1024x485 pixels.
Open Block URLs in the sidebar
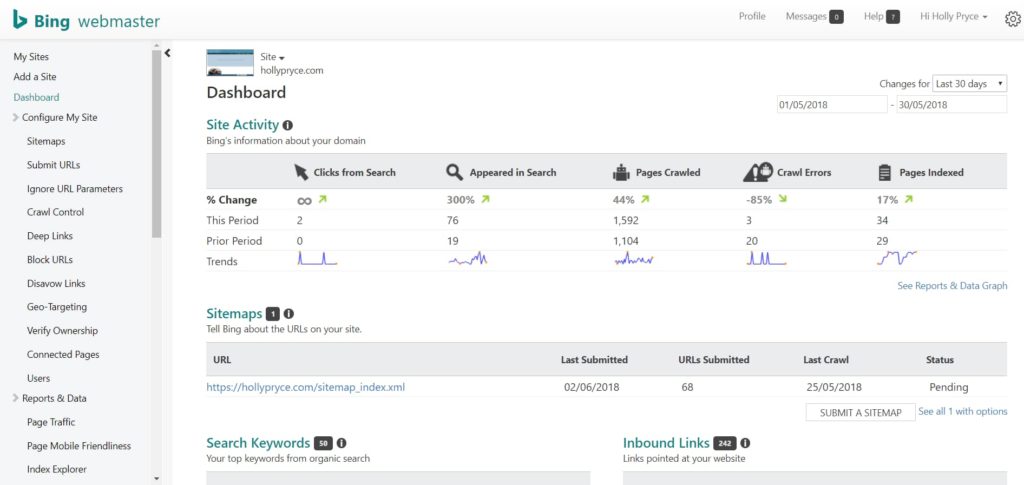click(x=50, y=260)
